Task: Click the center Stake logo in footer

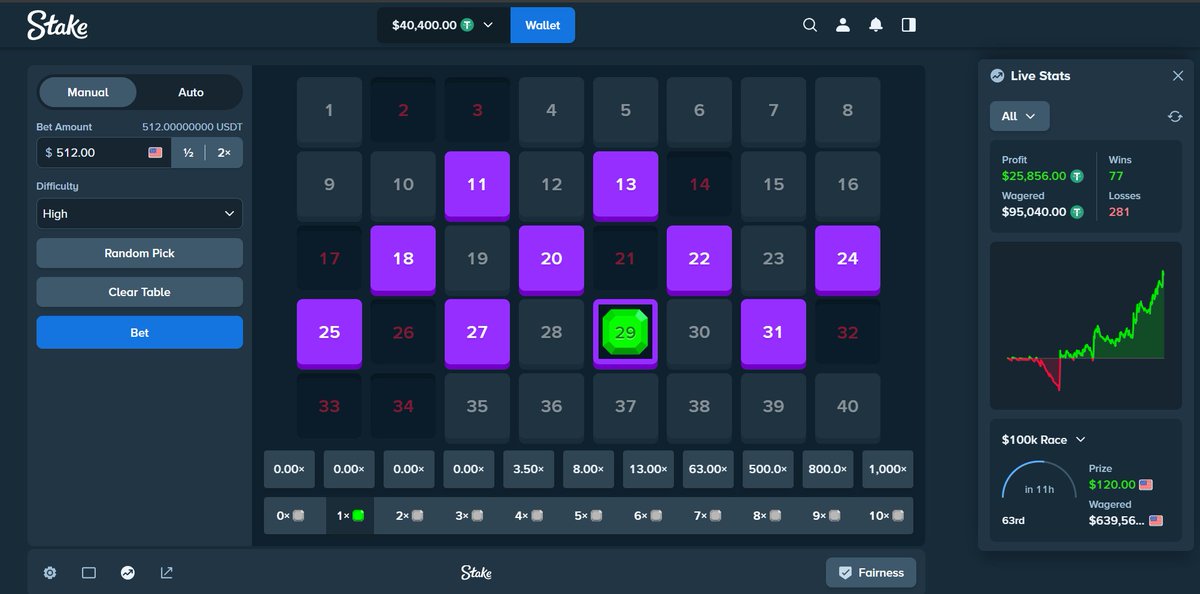Action: coord(476,573)
